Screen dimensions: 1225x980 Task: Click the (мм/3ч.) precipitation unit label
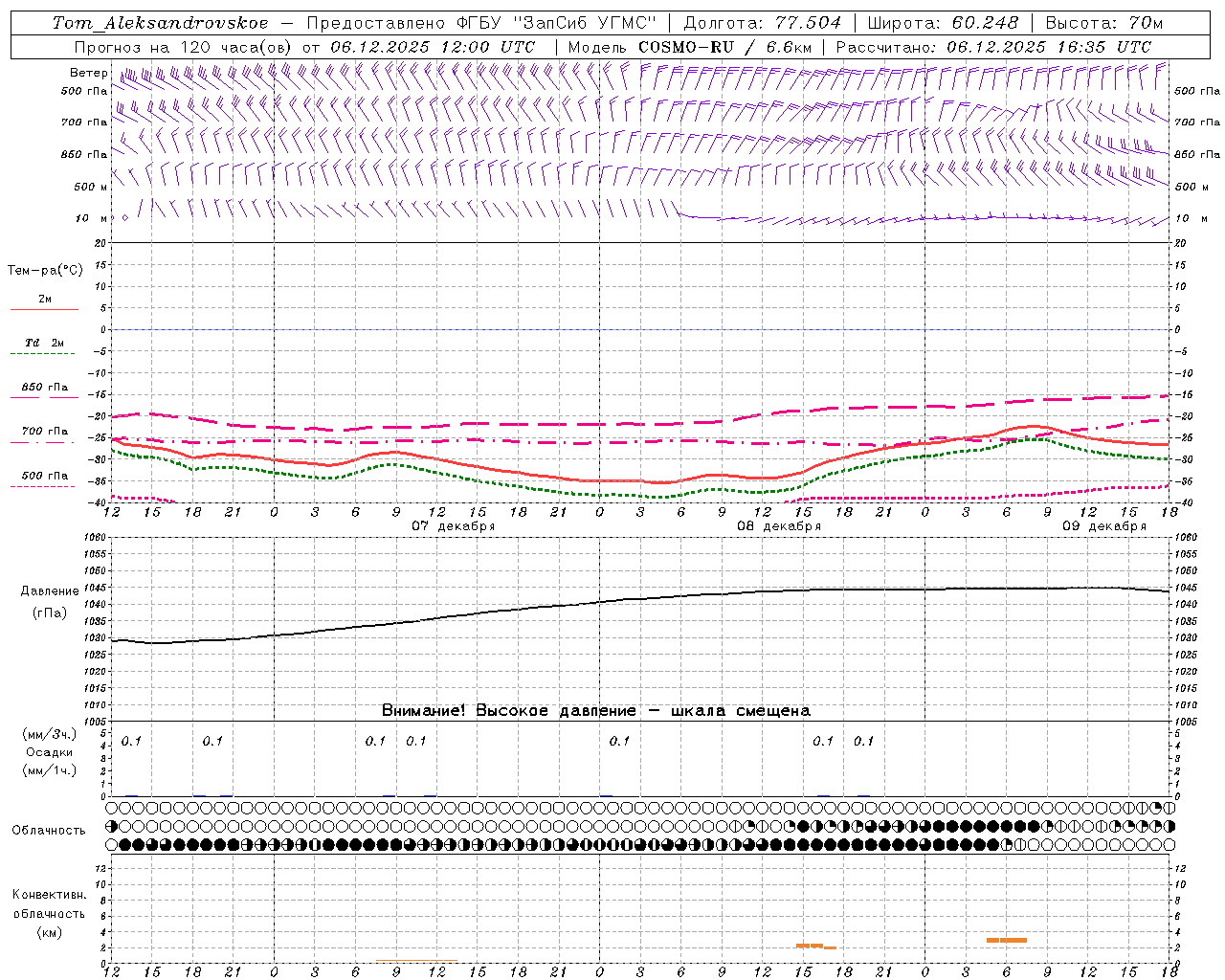50,734
